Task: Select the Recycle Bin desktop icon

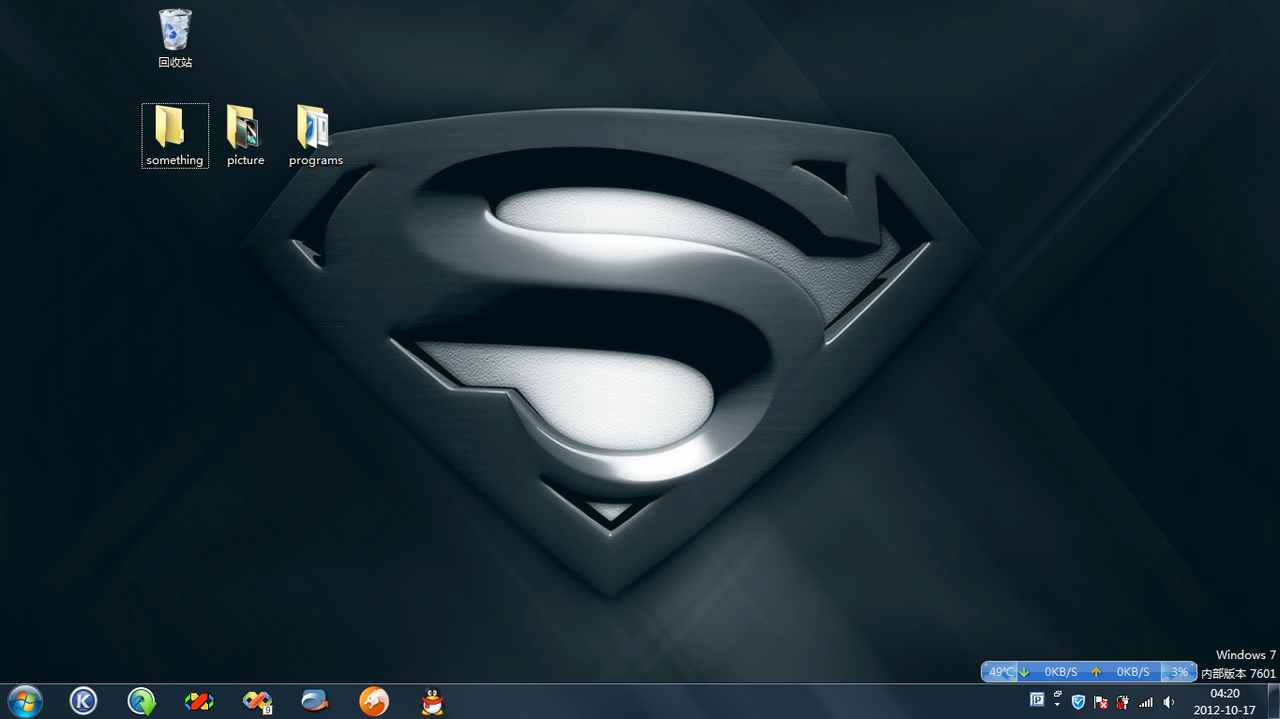Action: click(x=175, y=39)
